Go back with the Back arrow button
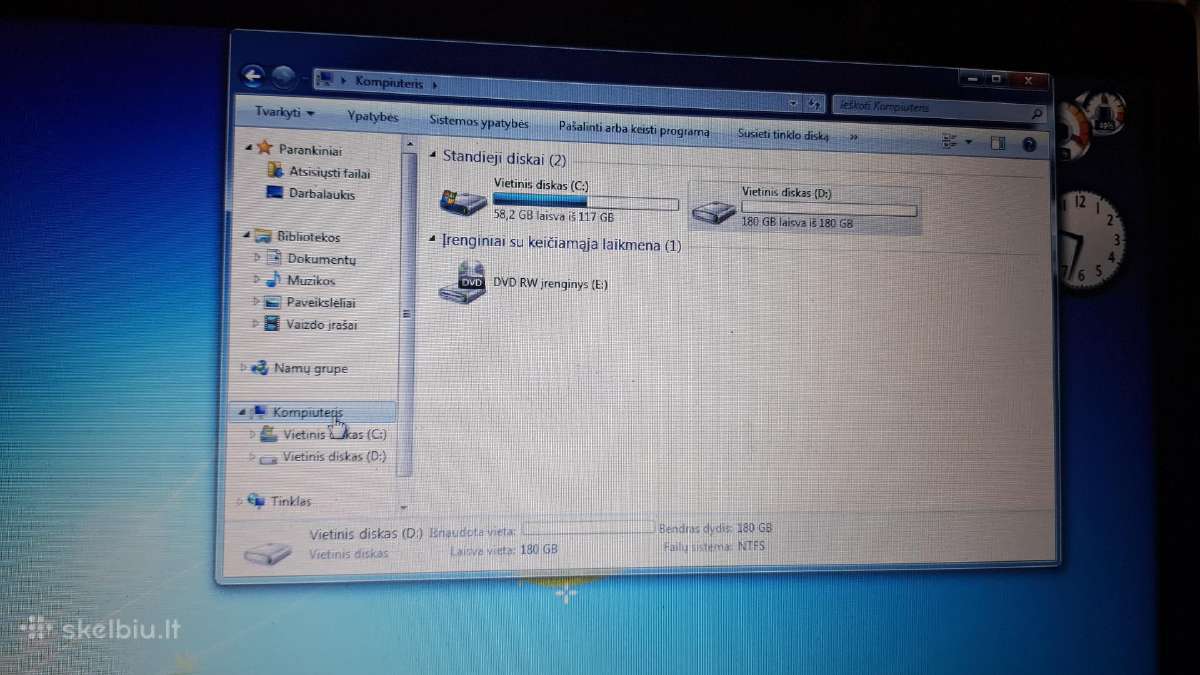 pyautogui.click(x=253, y=75)
